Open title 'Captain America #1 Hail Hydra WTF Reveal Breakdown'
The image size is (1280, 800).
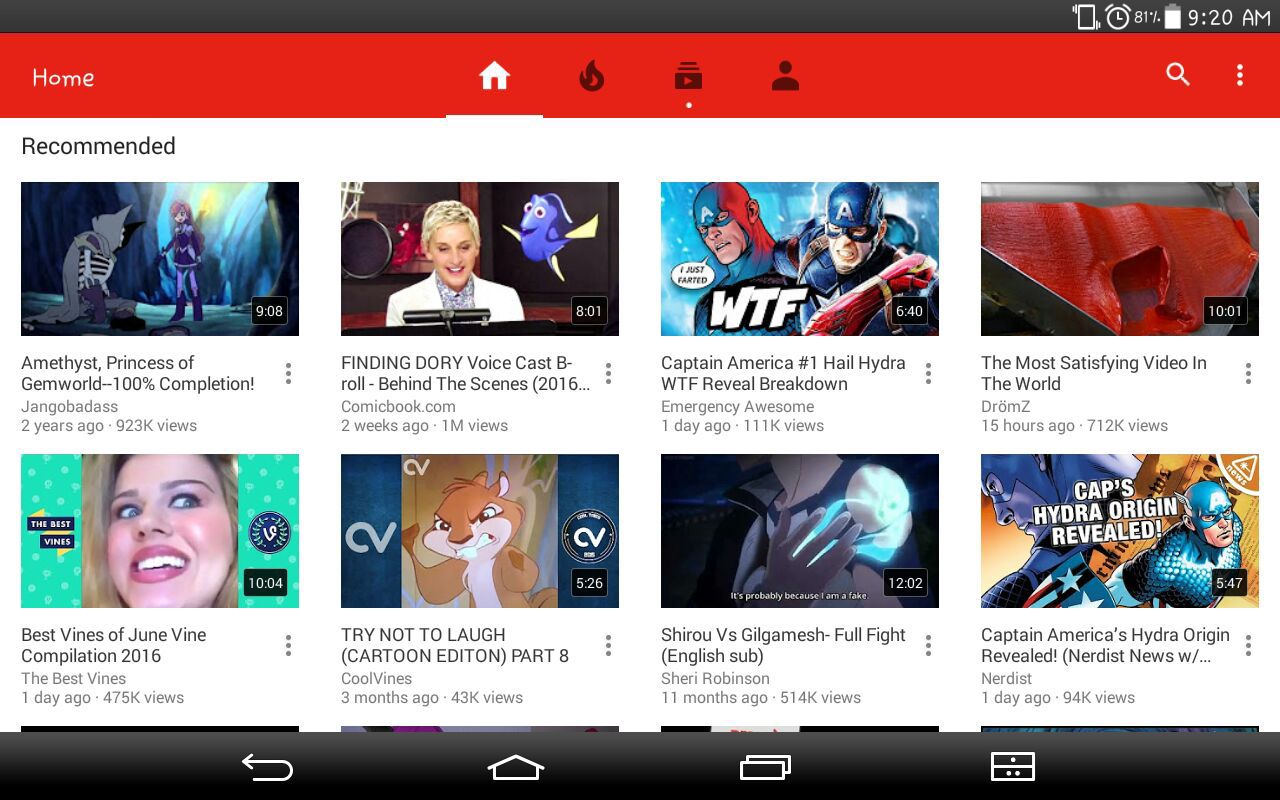point(783,373)
